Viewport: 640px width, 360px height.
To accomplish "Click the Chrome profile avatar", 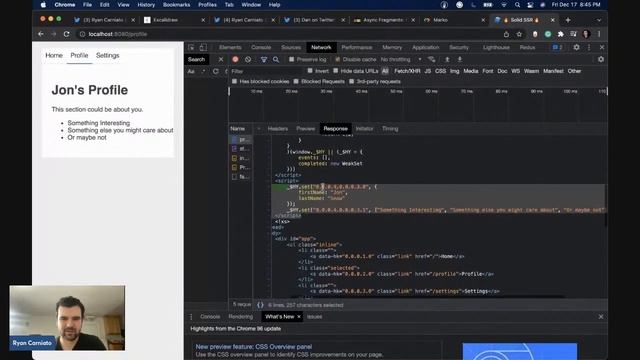I will pyautogui.click(x=586, y=34).
